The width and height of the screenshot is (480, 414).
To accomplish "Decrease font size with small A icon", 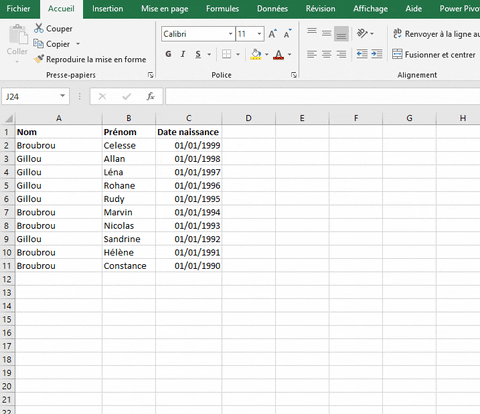I will point(287,34).
